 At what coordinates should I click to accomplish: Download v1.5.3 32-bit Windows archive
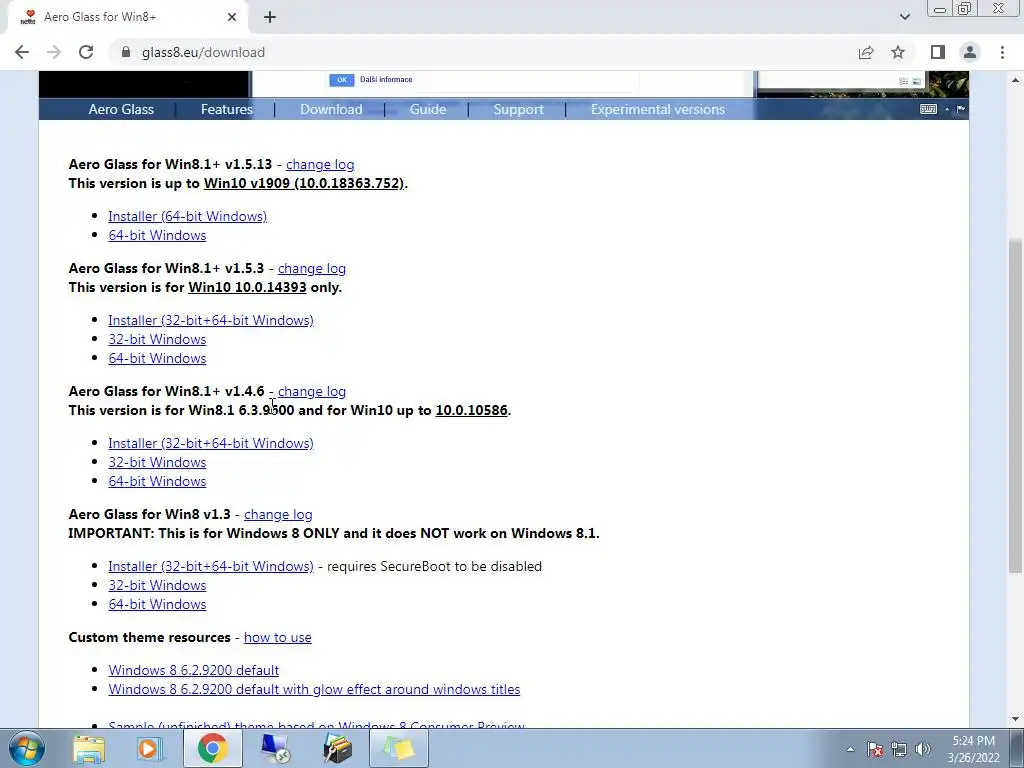tap(157, 339)
